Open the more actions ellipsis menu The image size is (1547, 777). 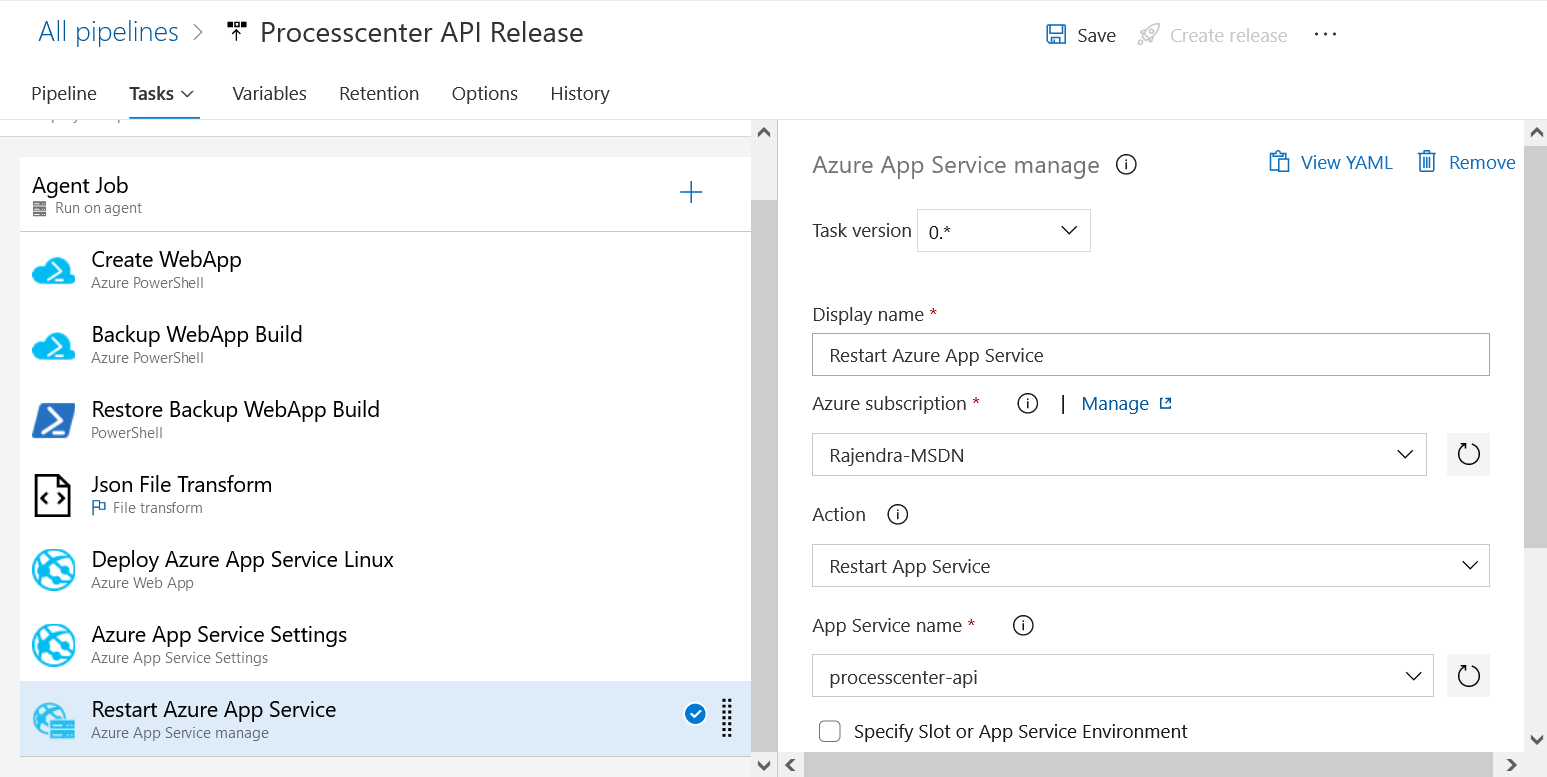(x=1325, y=34)
